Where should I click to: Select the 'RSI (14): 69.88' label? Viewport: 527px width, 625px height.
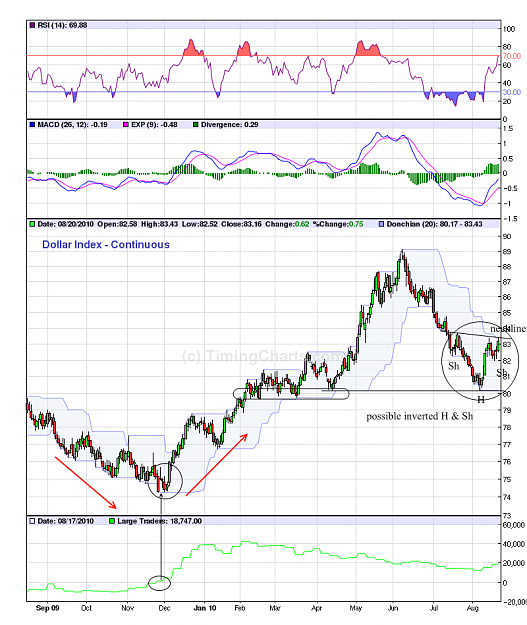coord(62,25)
